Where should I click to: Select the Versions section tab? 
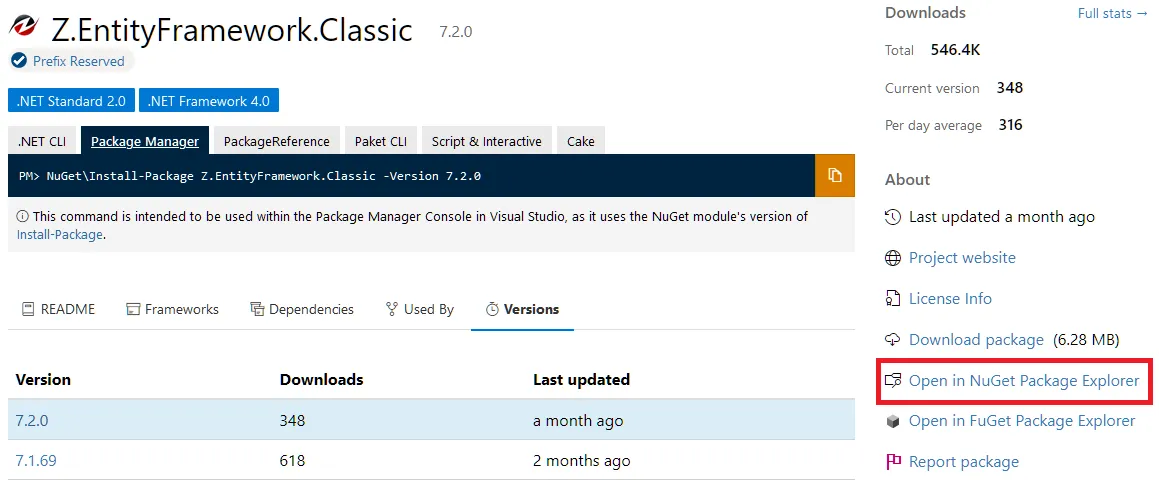pos(522,309)
